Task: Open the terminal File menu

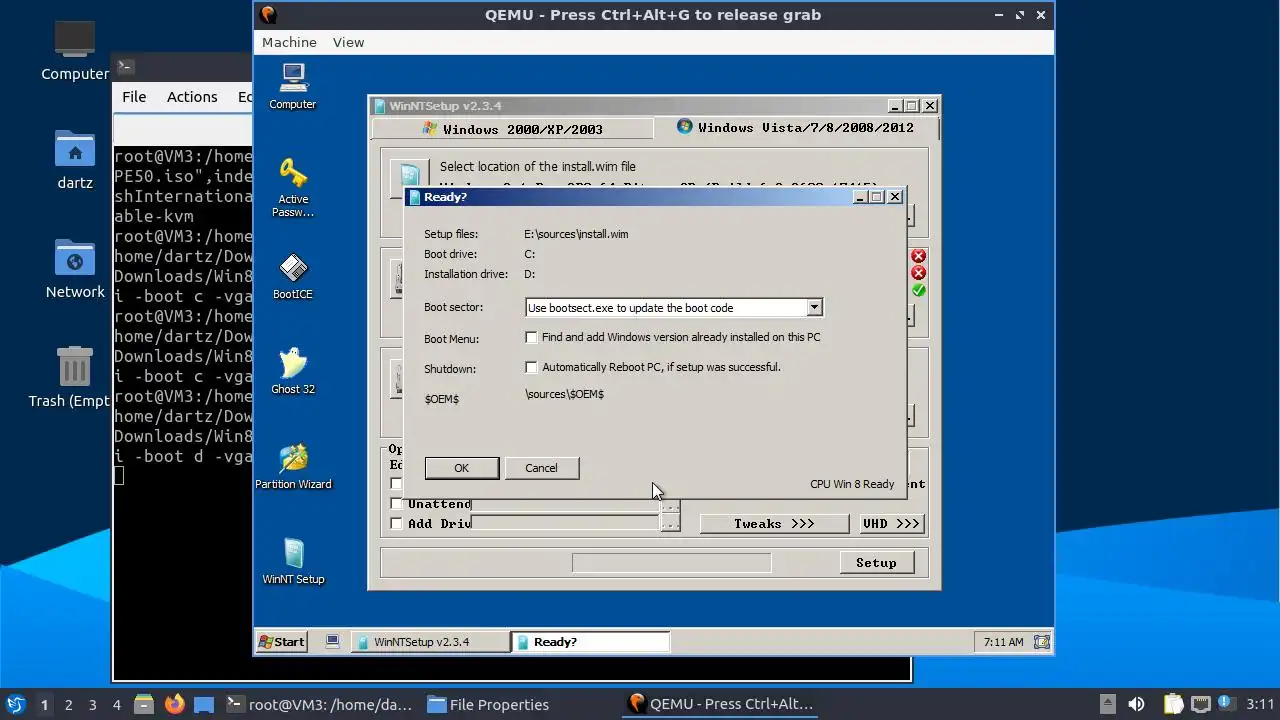Action: pos(134,97)
